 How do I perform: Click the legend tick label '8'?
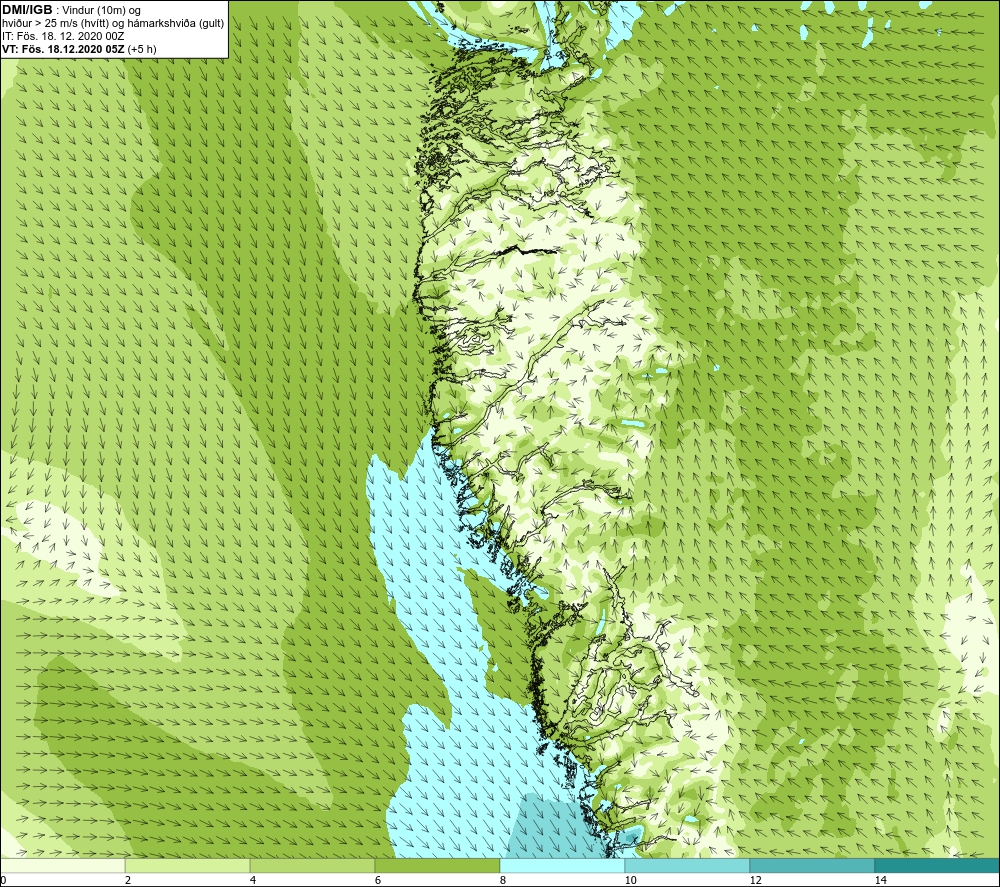503,880
